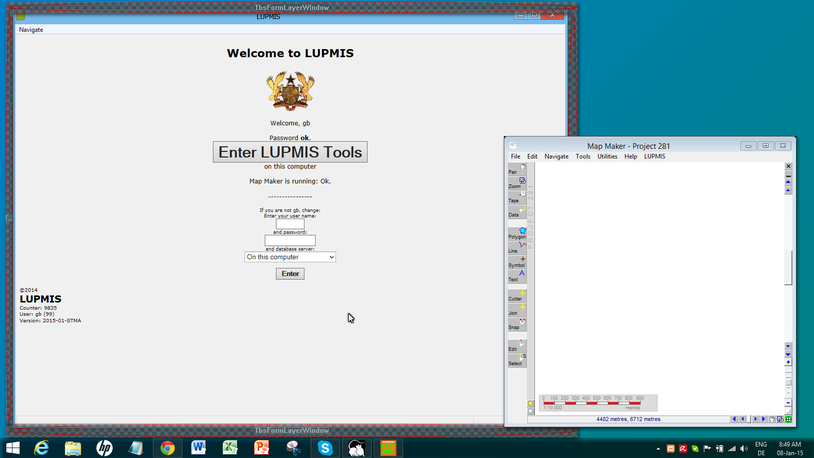Open Navigate menu in LUPMIS window
This screenshot has height=458, width=814.
pos(31,30)
